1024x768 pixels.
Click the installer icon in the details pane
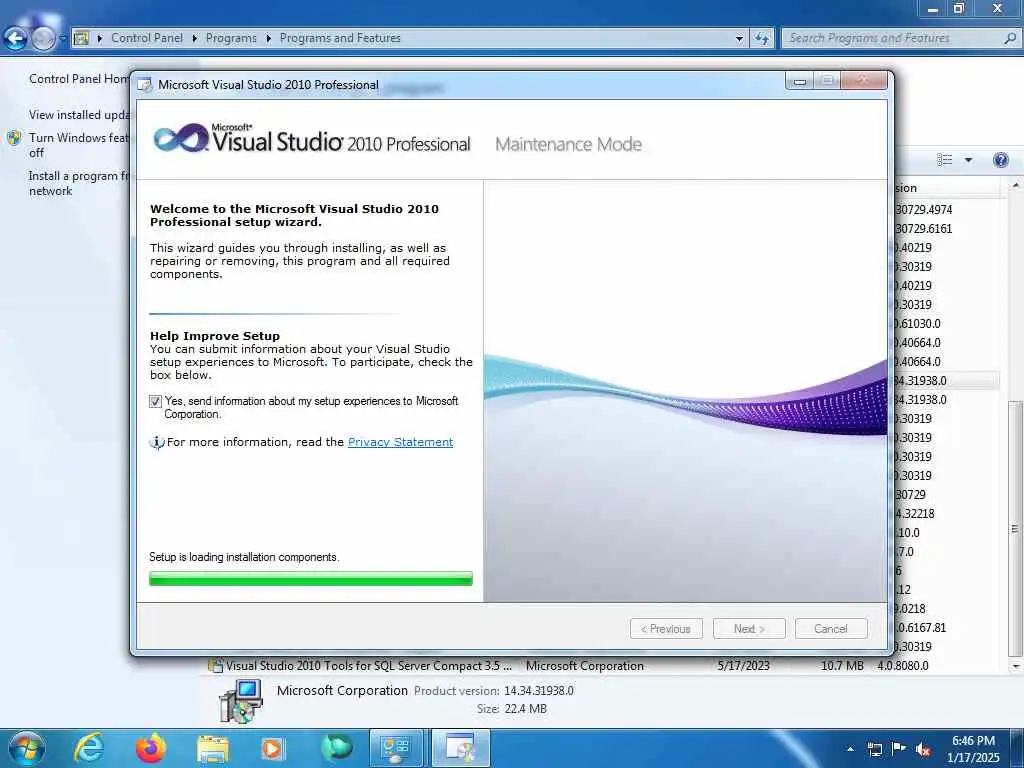(240, 701)
